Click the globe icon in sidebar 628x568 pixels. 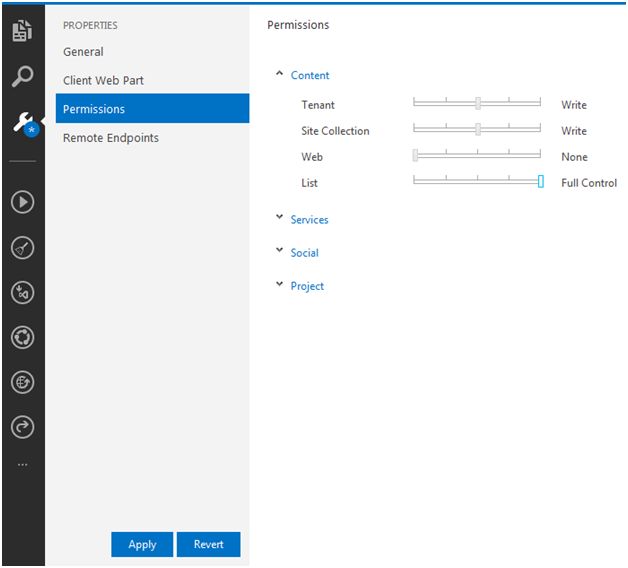pos(22,382)
